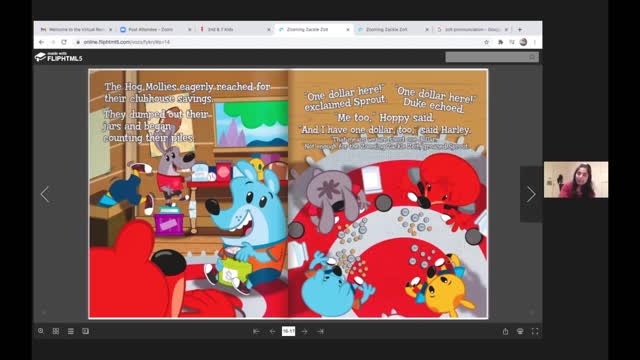Switch to the zolt pronunciation Google tab
This screenshot has height=360, width=640.
(472, 29)
